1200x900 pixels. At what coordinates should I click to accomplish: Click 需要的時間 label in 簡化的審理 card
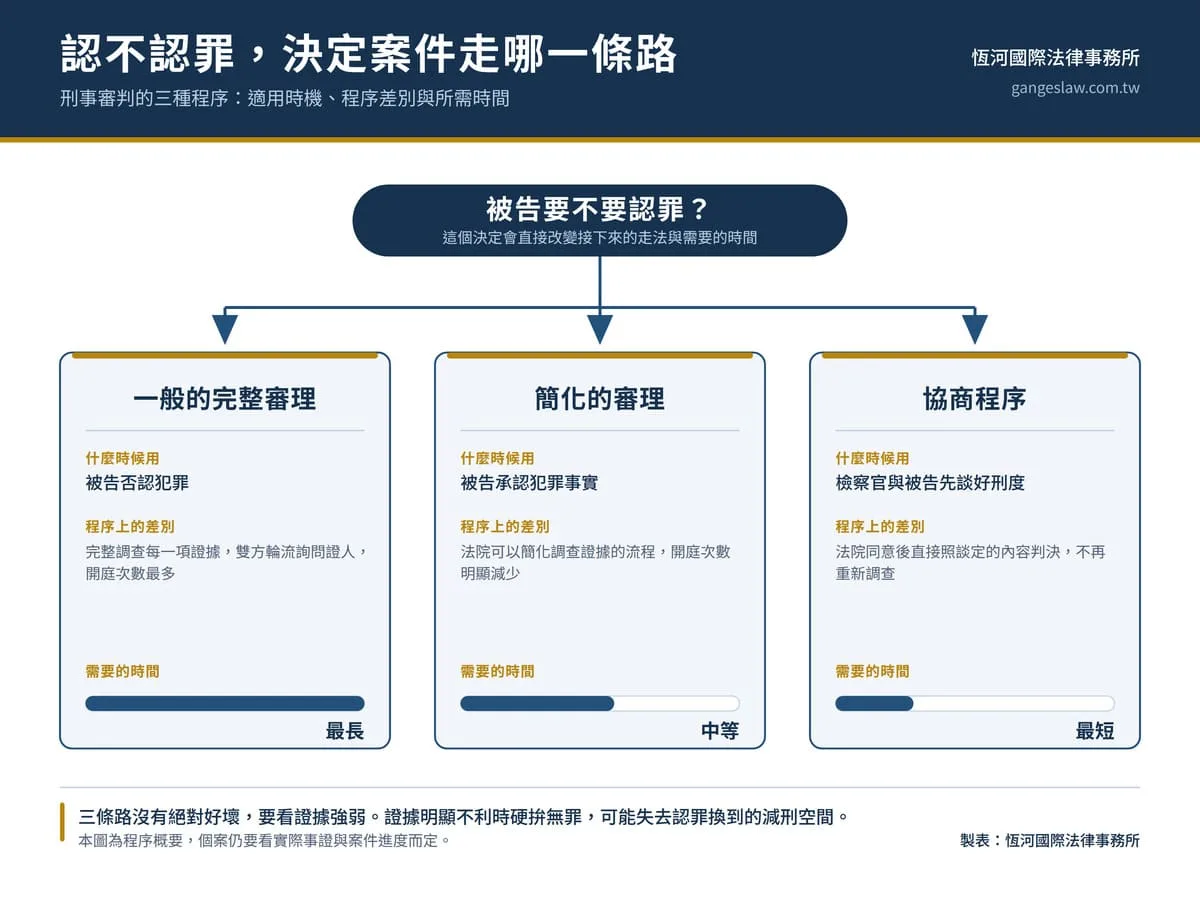497,671
